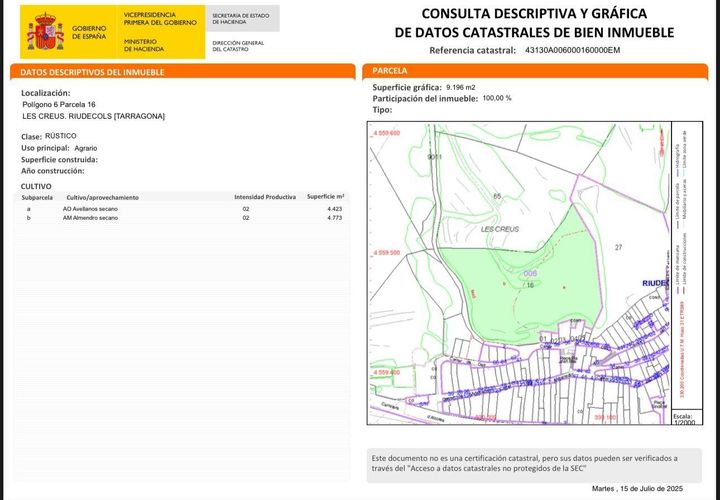Select 'AO Avellanos secano' crop row

(182, 209)
